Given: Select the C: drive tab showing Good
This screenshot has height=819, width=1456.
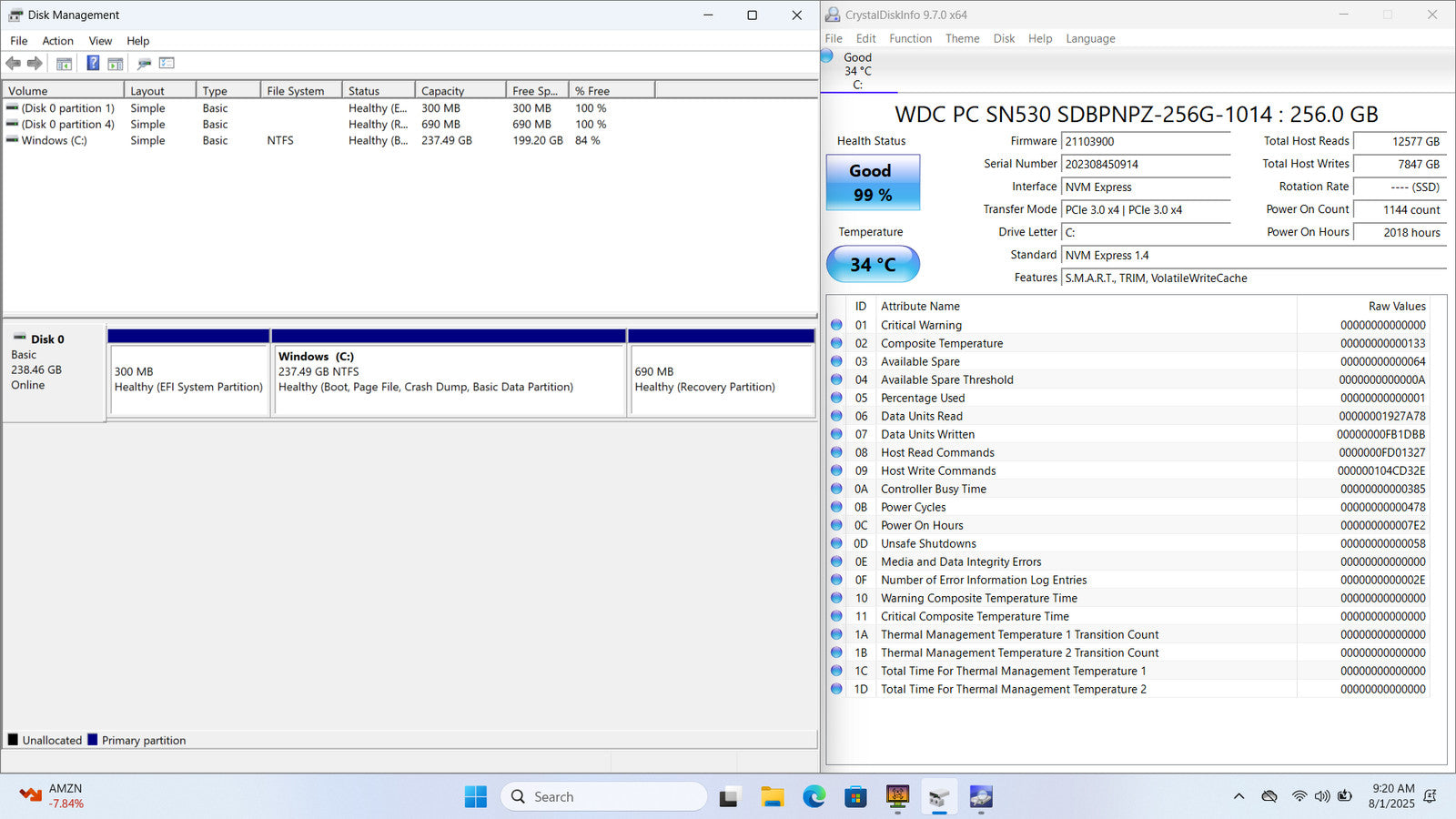Looking at the screenshot, I should pyautogui.click(x=857, y=71).
